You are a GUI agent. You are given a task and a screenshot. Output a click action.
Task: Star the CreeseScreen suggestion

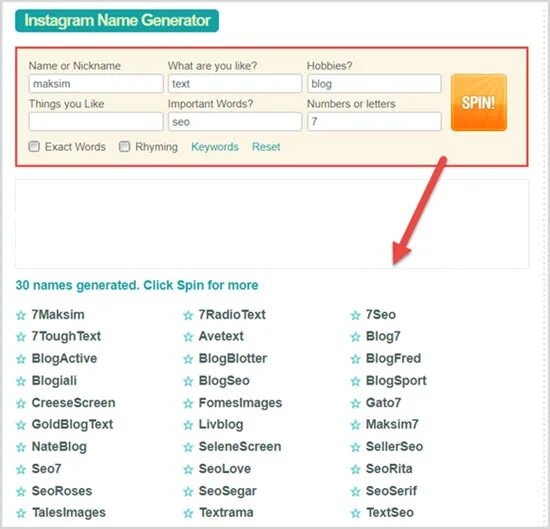tap(21, 403)
